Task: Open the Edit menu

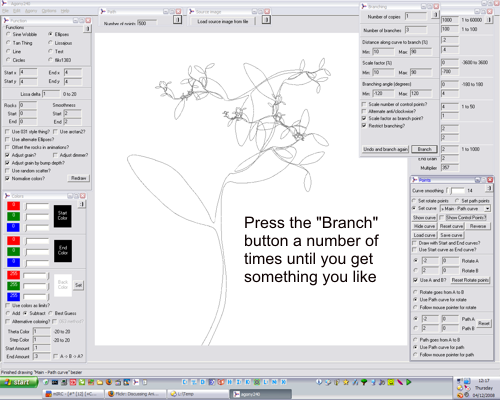Action: 16,11
